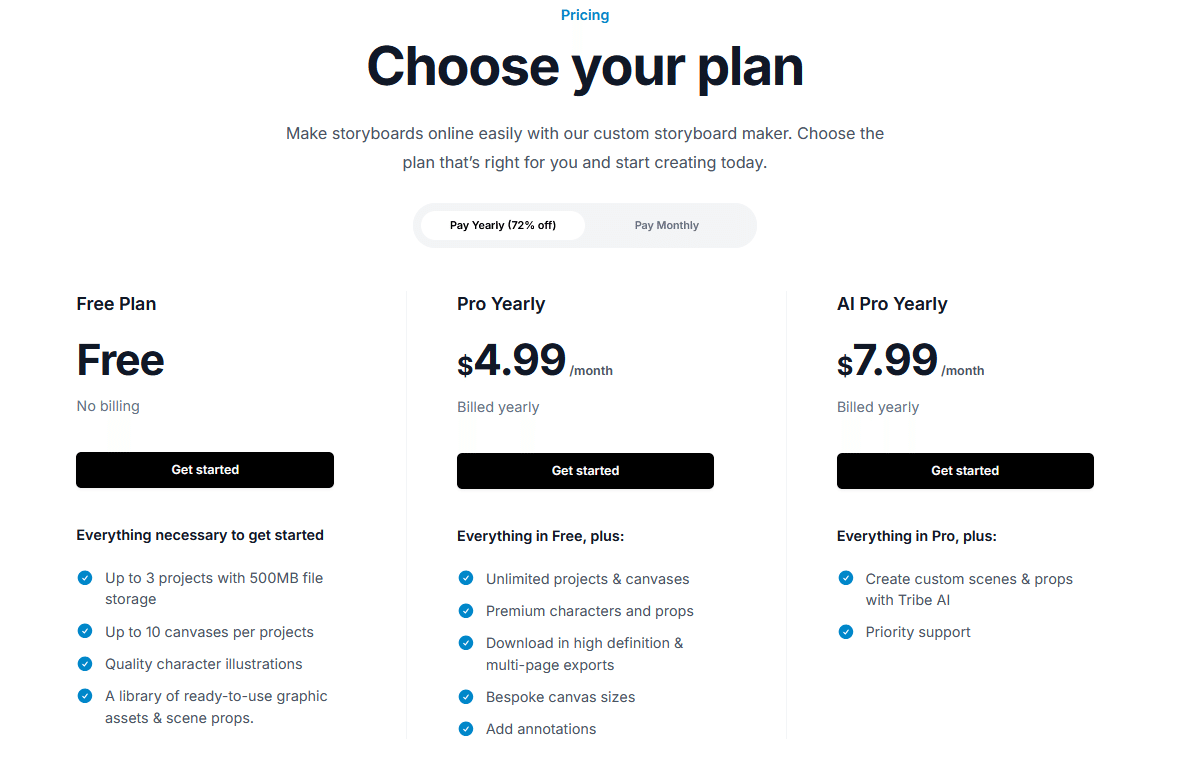
Task: Click the $7.99 AI Pro Yearly price
Action: coord(892,360)
